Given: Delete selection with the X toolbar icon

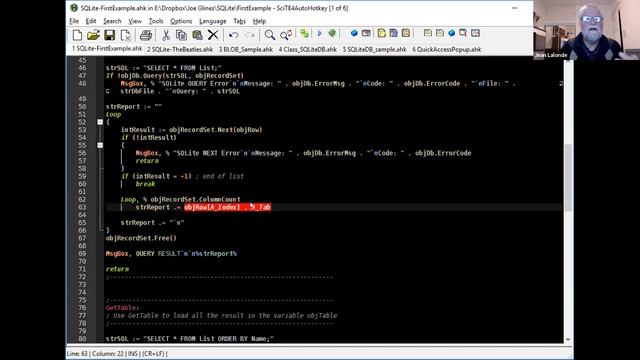Looking at the screenshot, I should [x=213, y=35].
